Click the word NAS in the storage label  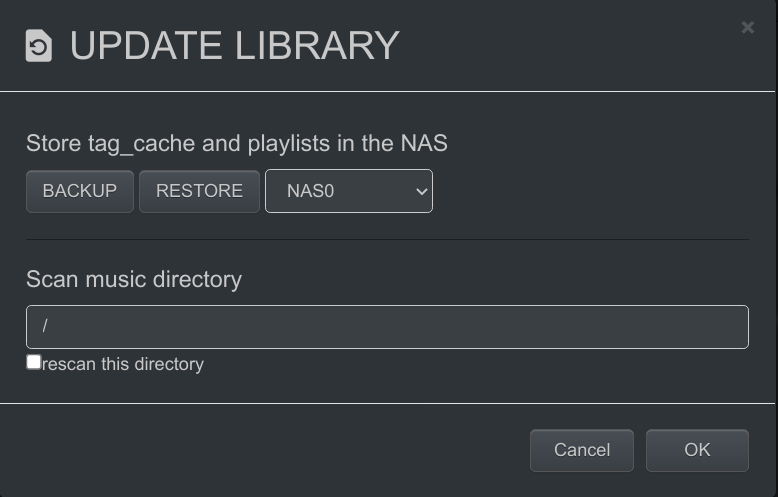424,143
